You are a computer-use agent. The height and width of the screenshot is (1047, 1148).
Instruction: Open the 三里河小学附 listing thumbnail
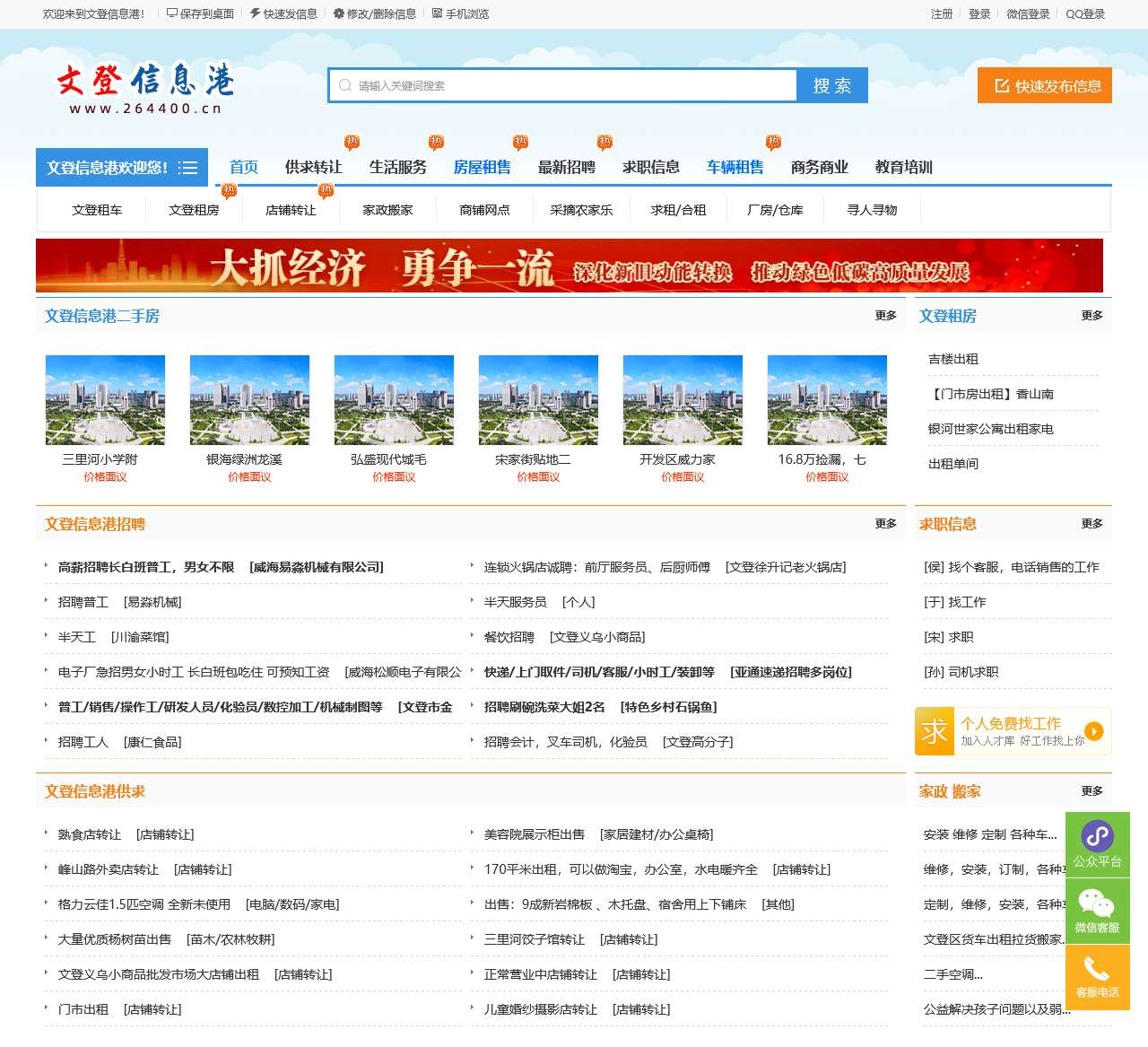(105, 400)
